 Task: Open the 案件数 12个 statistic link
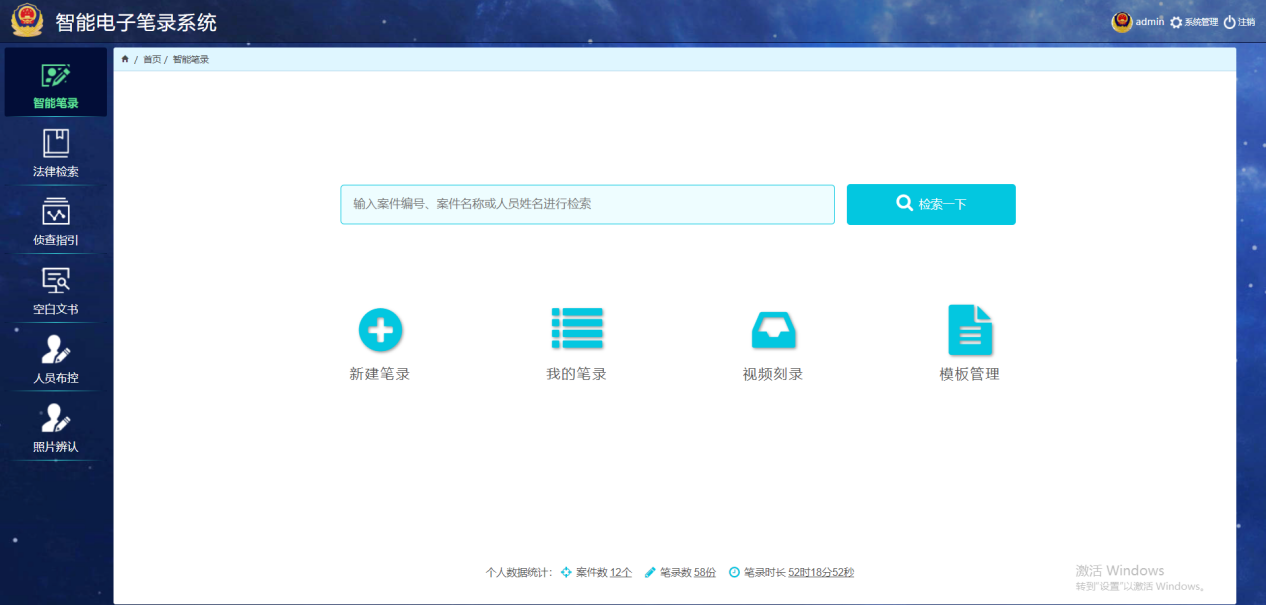pyautogui.click(x=620, y=573)
